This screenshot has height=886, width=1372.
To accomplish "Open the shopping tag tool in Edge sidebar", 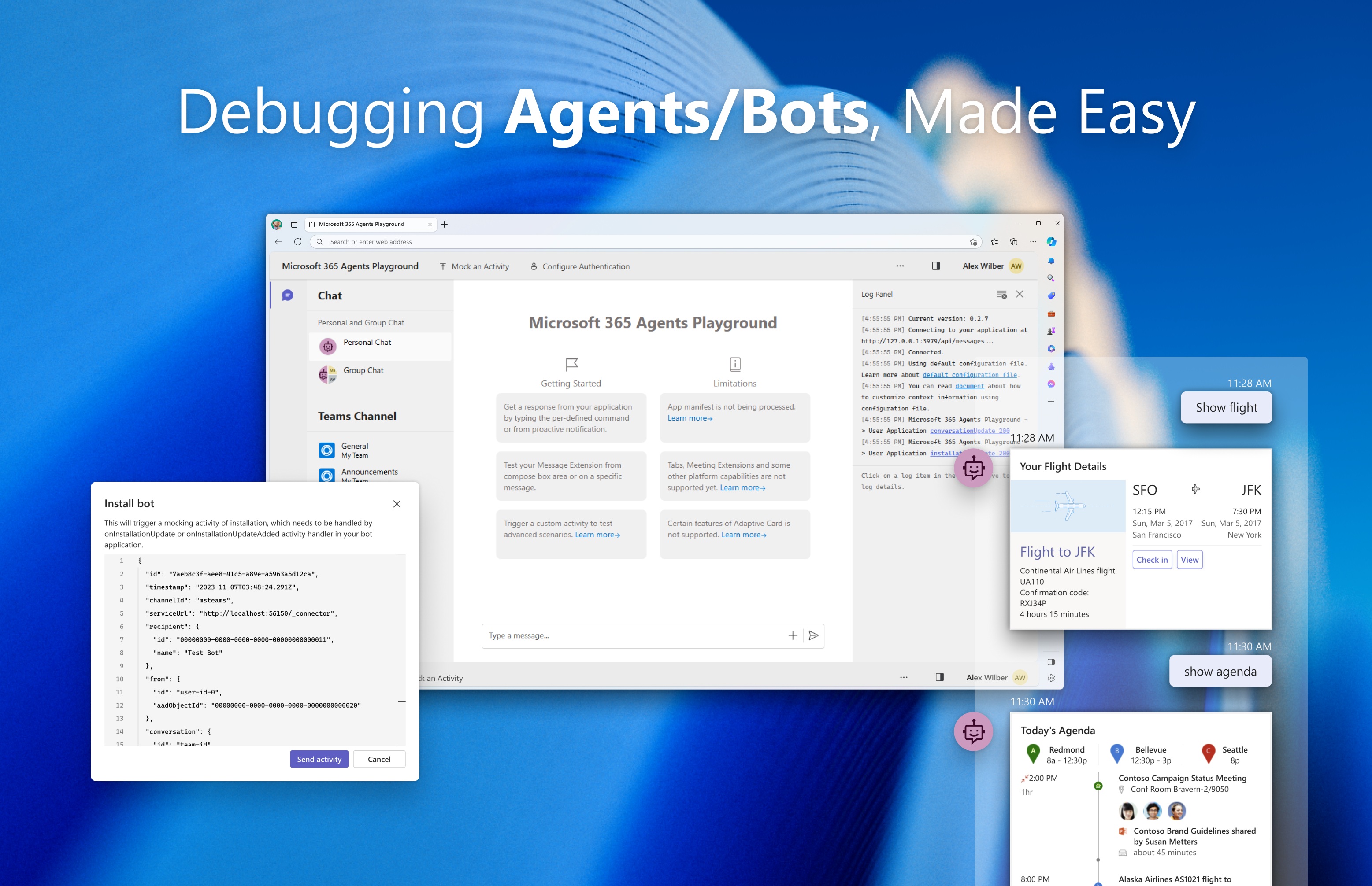I will click(1051, 295).
